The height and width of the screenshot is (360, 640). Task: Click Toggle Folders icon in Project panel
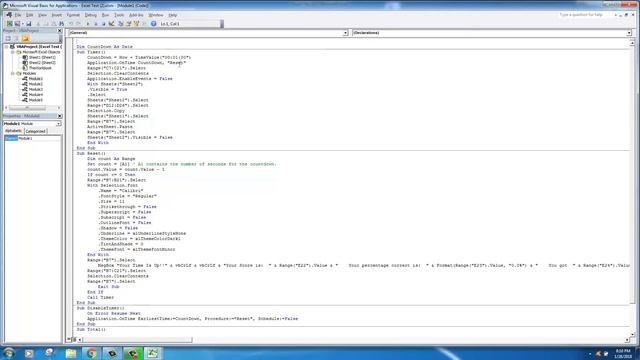(x=25, y=38)
